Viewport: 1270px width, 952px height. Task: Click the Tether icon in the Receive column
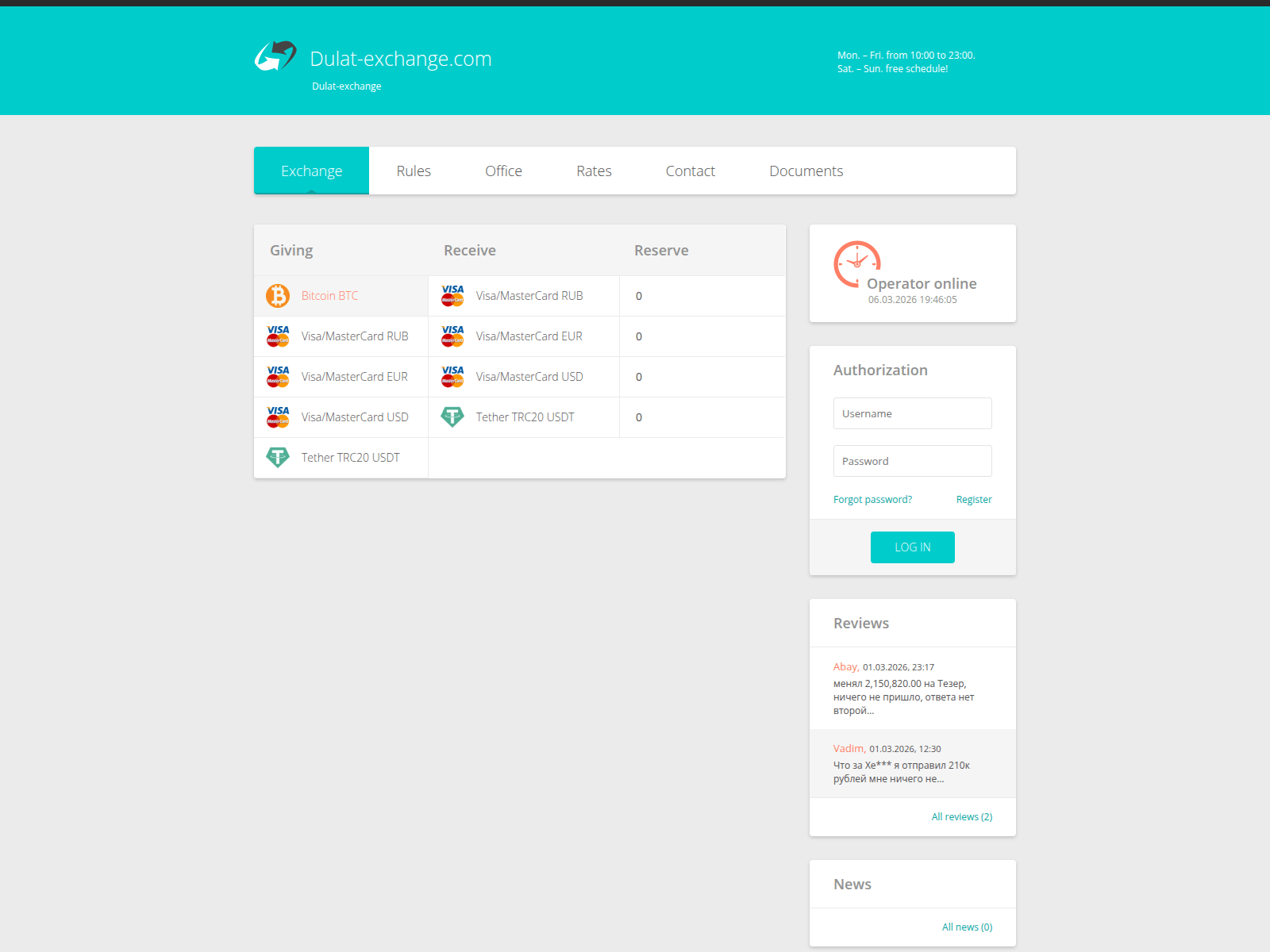(452, 416)
